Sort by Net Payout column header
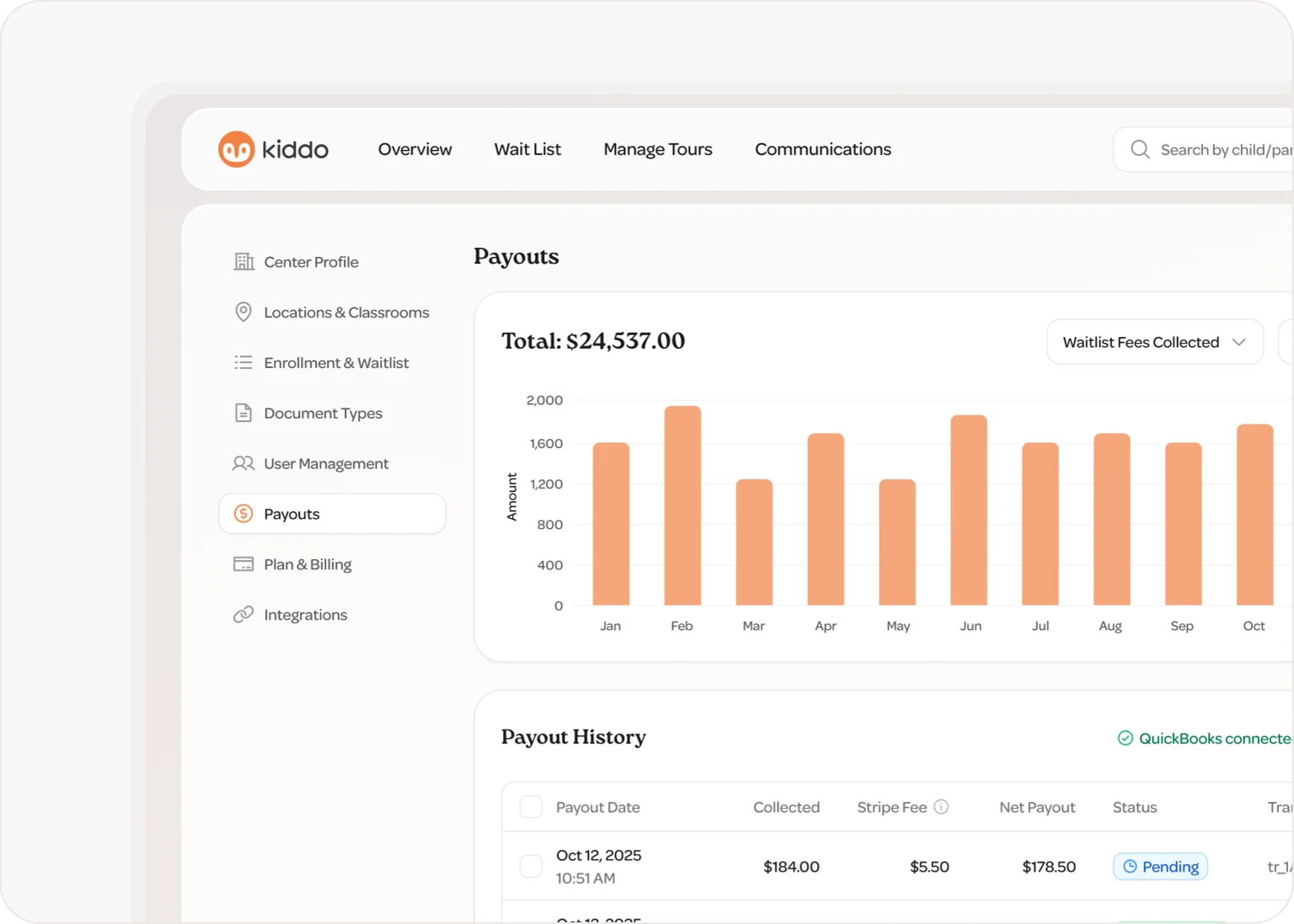 [1037, 807]
